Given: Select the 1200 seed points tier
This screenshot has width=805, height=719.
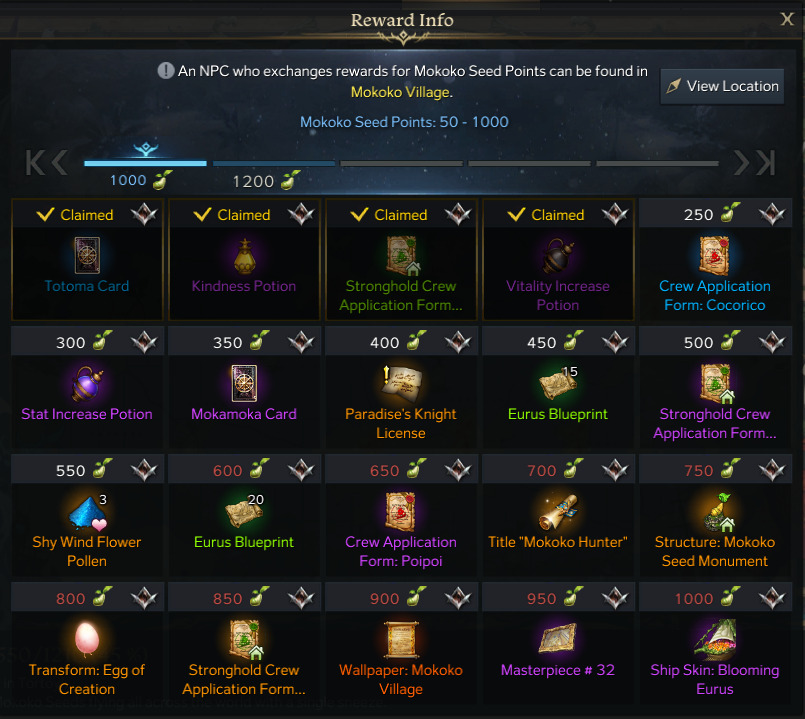Looking at the screenshot, I should point(265,181).
